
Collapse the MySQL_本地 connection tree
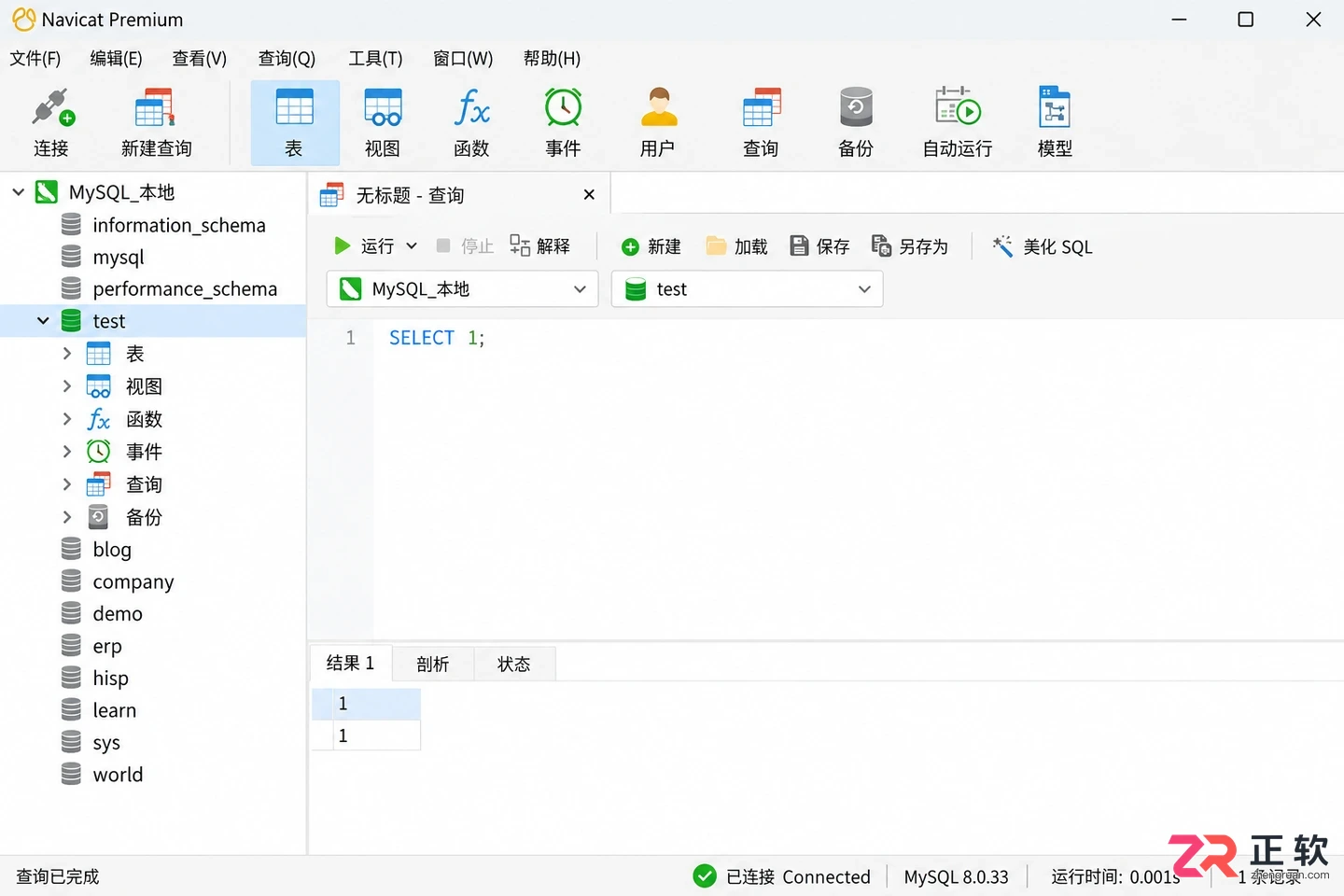(18, 192)
